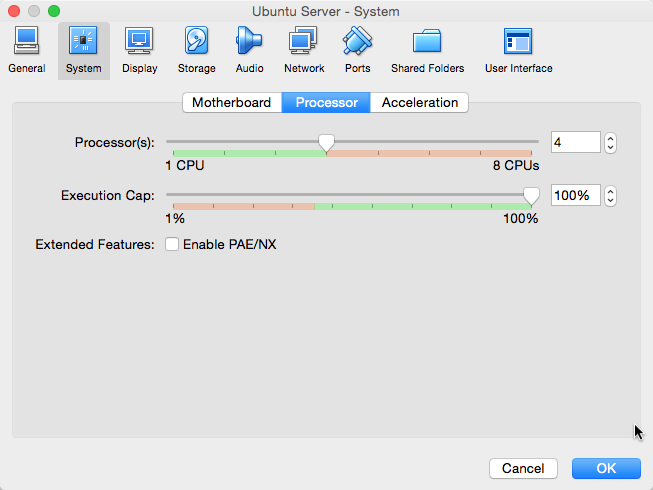
Task: Close the settings window with red button
Action: pyautogui.click(x=14, y=11)
